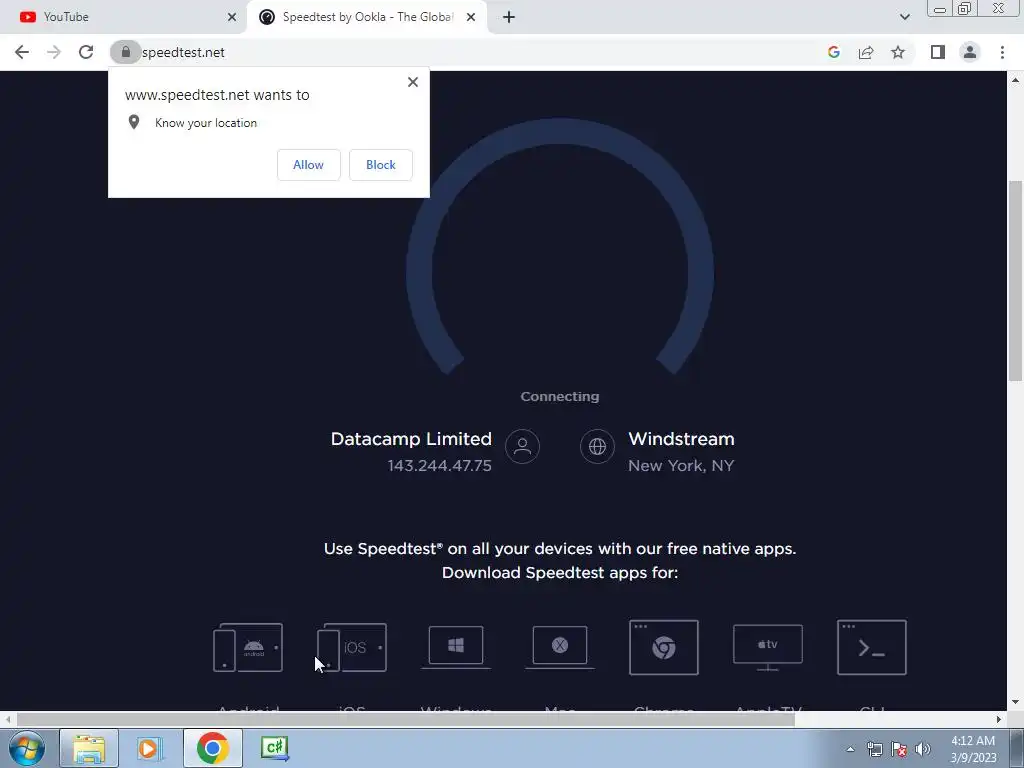Viewport: 1024px width, 768px height.
Task: Open the Chrome extension download icon
Action: coord(664,647)
